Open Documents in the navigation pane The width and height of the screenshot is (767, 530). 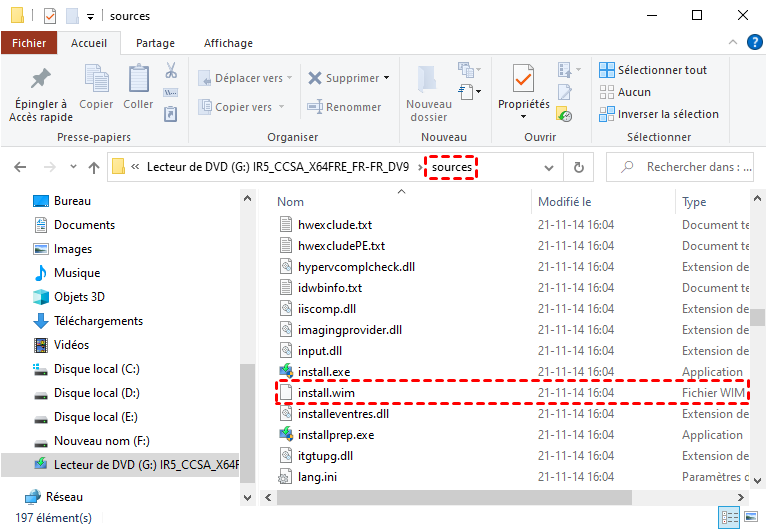pyautogui.click(x=84, y=225)
